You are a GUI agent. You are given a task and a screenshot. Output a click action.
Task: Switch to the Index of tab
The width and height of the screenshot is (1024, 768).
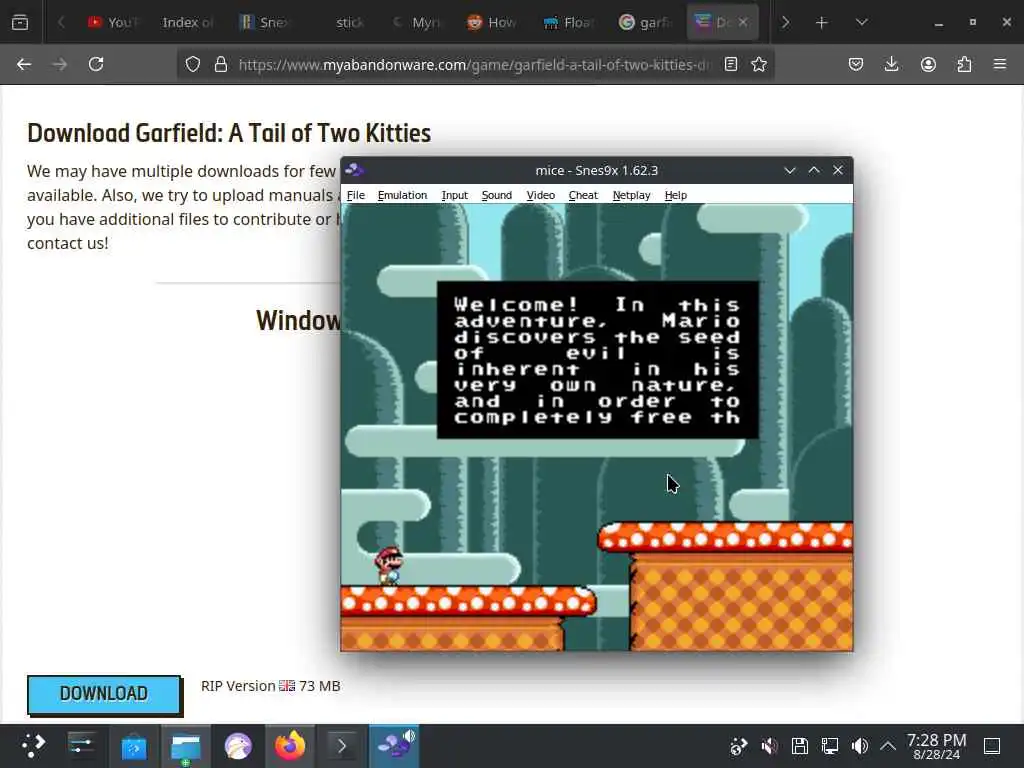coord(187,22)
